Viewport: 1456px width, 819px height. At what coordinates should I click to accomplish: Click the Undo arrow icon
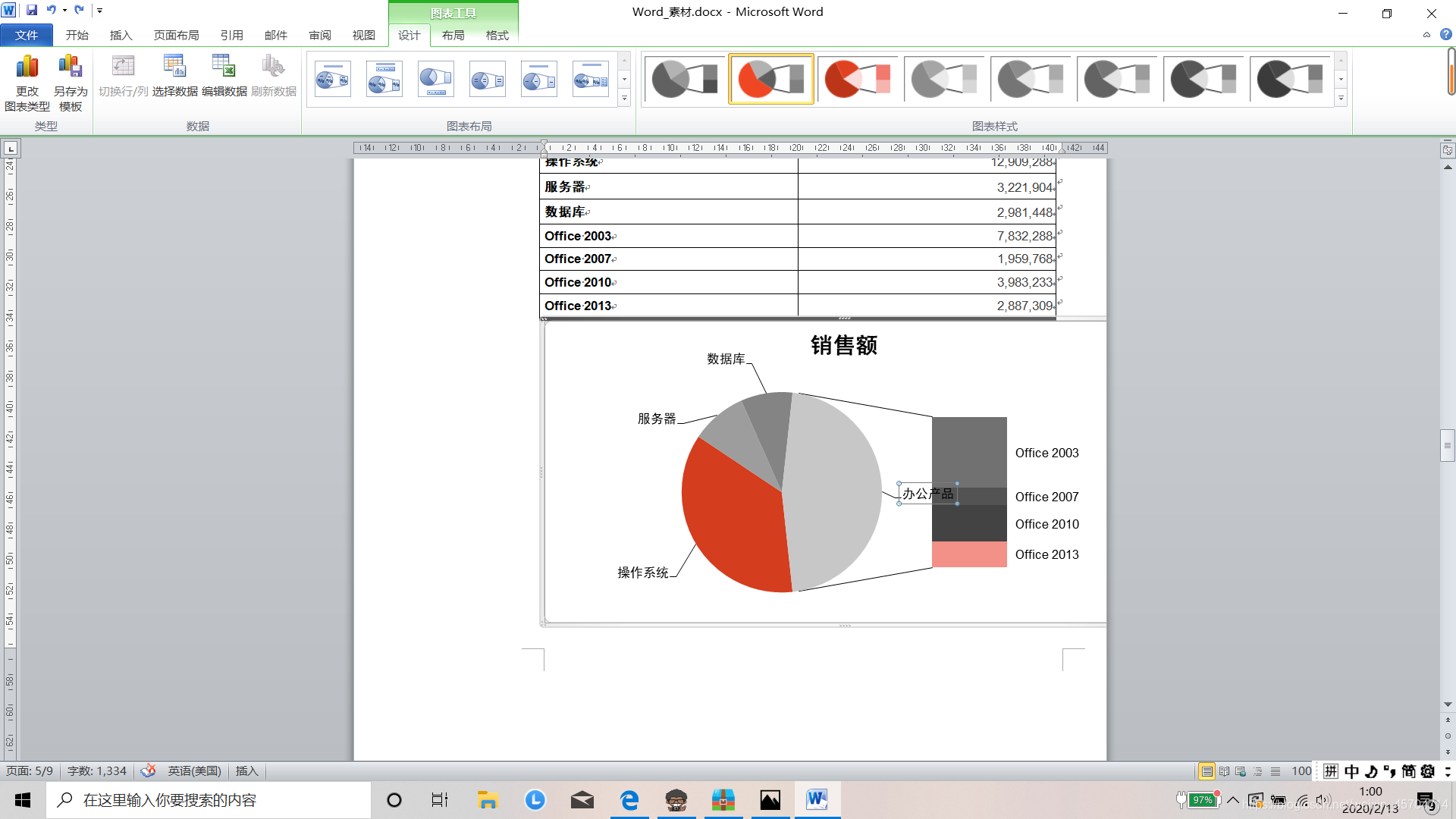[51, 11]
